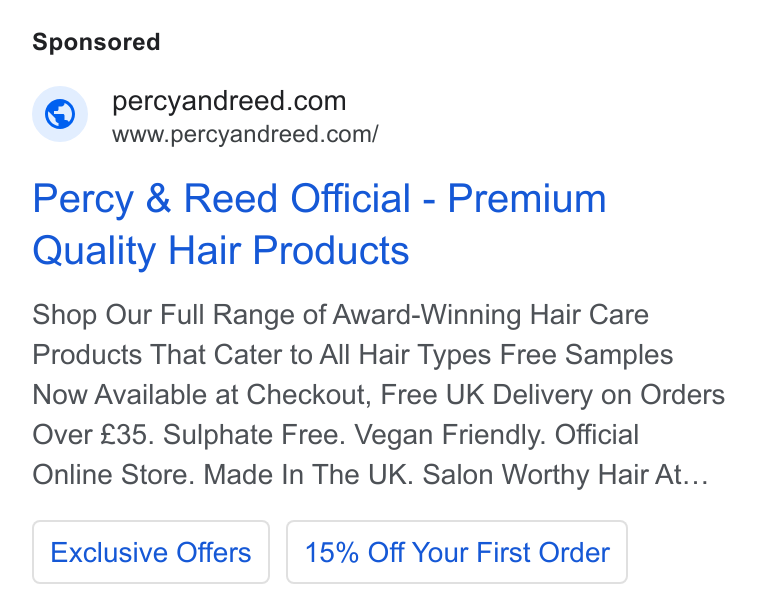Click the word 'Premium' in the headline
Screen dimensions: 760x616
coord(526,199)
